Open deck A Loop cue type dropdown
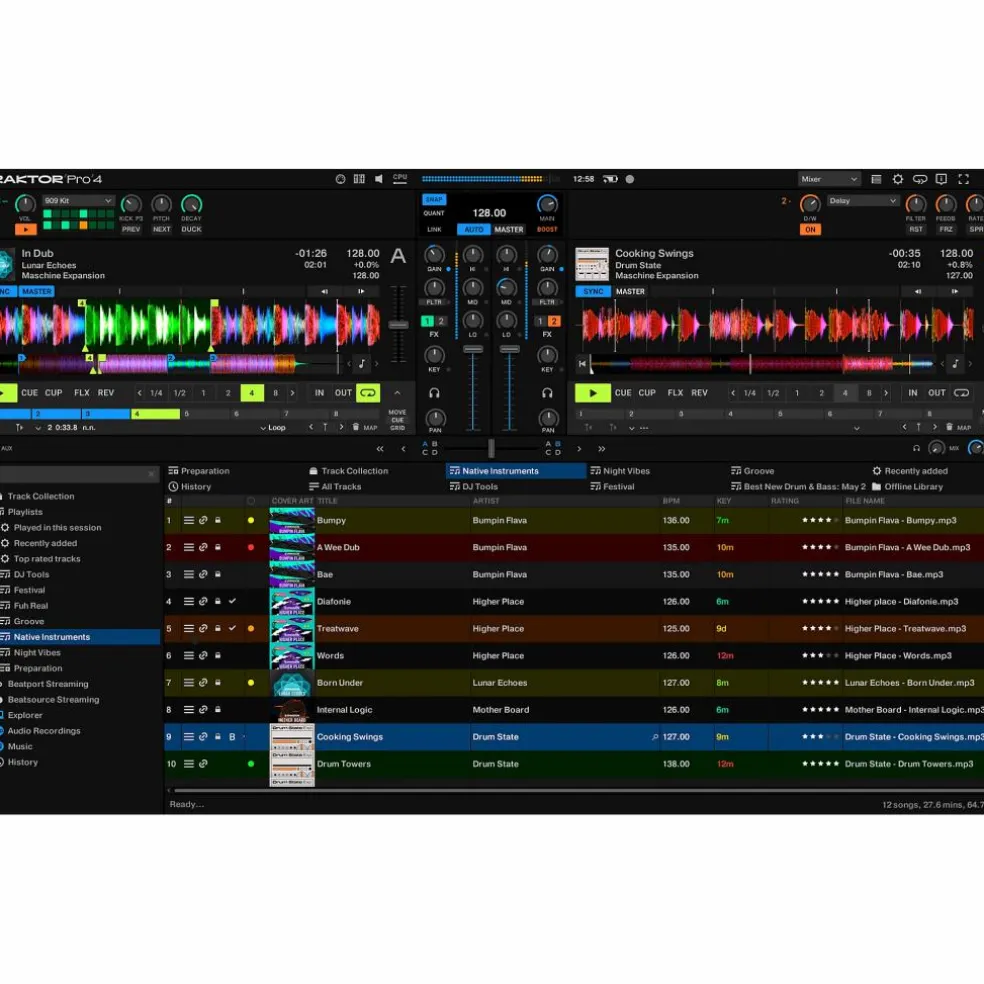Screen dimensions: 984x984 tap(274, 427)
